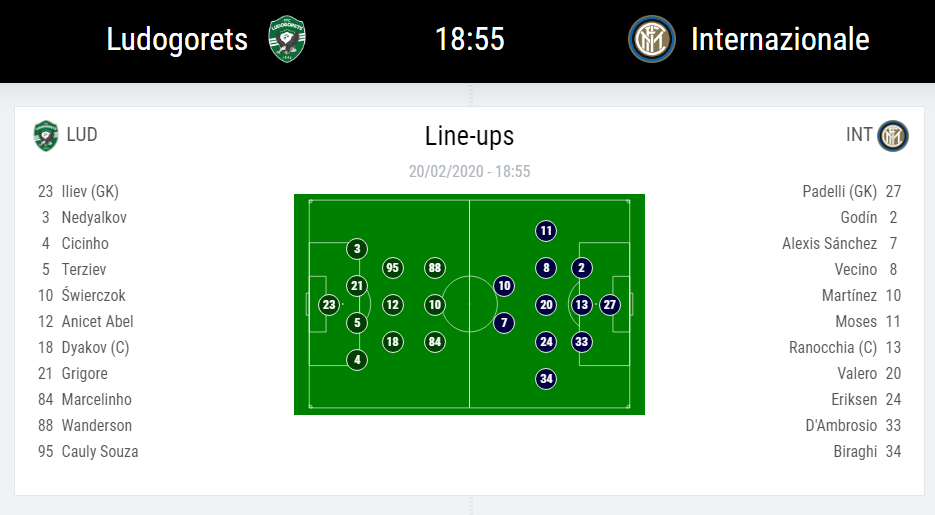Select player marker 88 on the pitch
This screenshot has height=515, width=935.
(434, 268)
